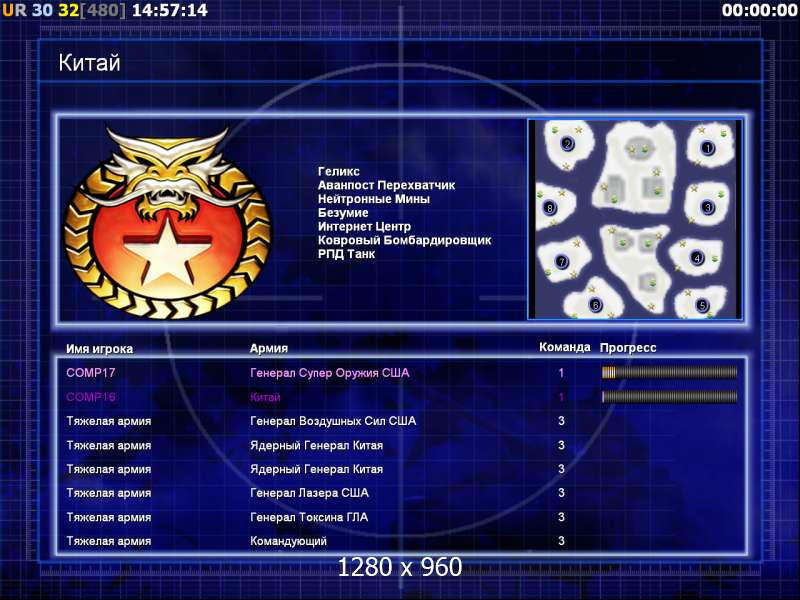Click the snowy islands map preview
800x600 pixels.
(635, 219)
